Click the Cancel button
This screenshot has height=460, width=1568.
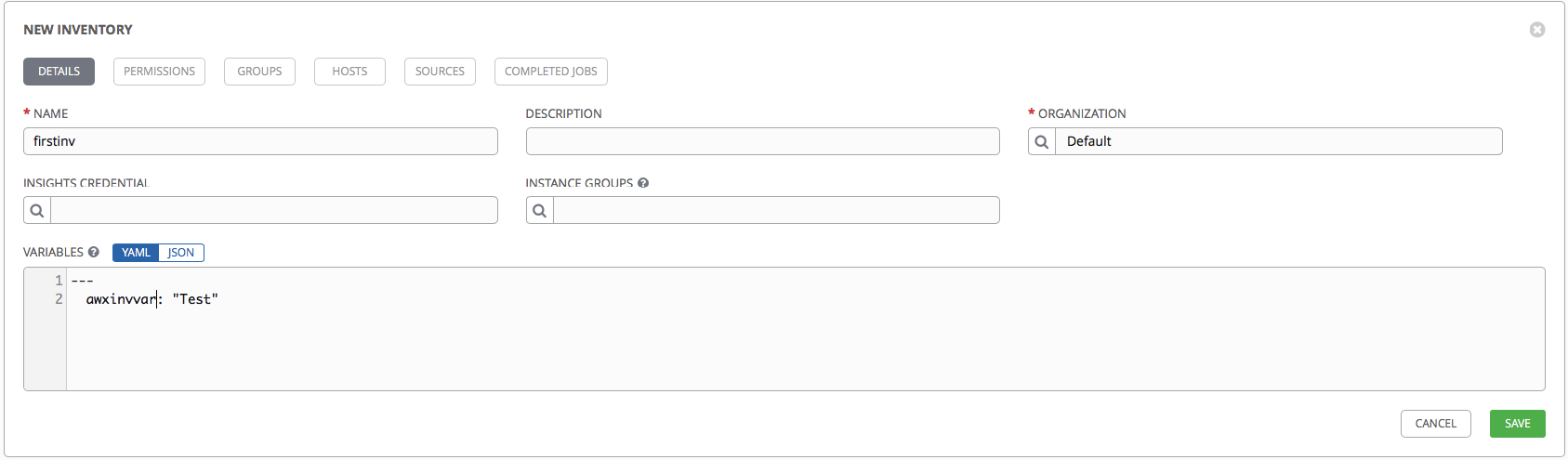1435,424
